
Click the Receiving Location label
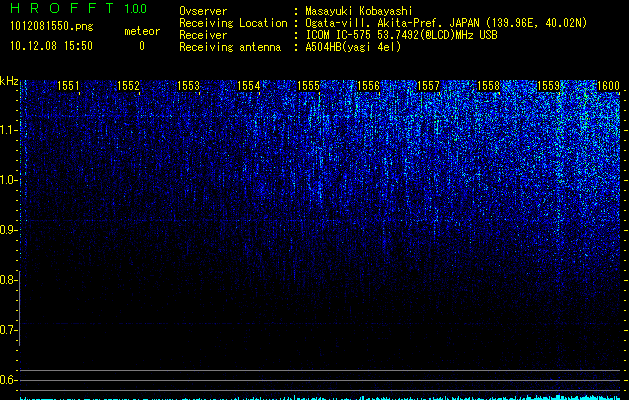[x=233, y=23]
